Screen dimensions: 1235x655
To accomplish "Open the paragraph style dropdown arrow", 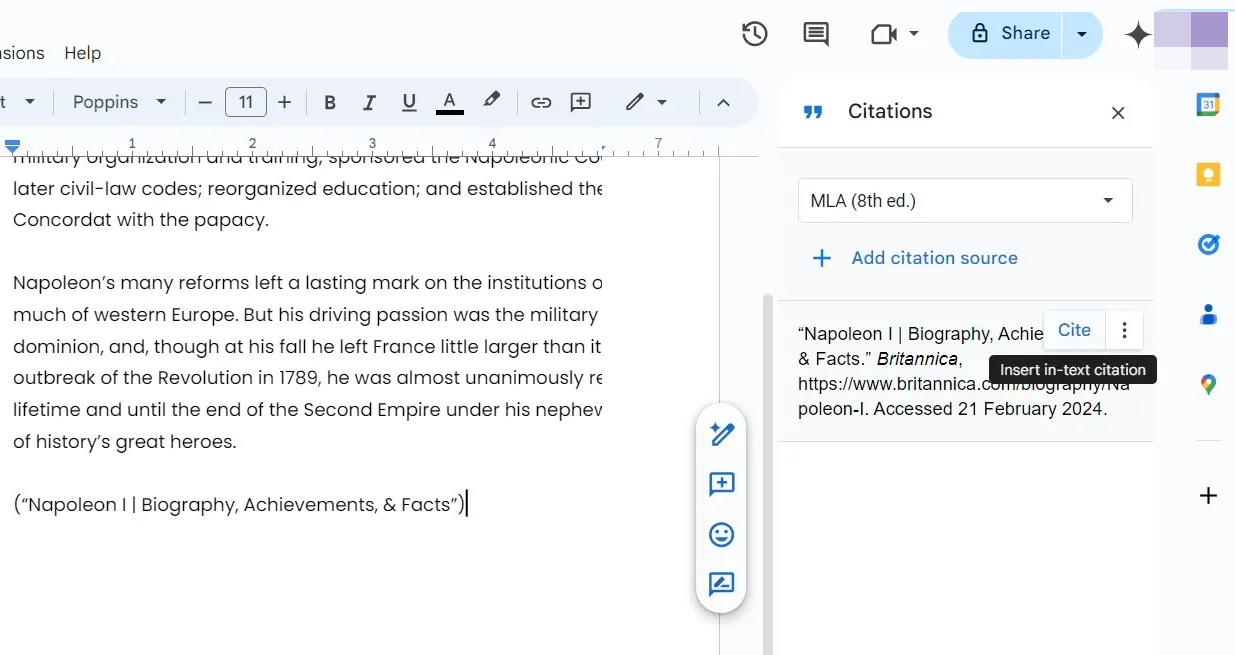I will pos(30,102).
